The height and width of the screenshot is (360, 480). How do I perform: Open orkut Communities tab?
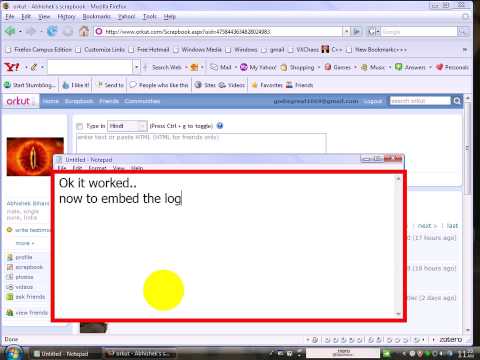click(x=142, y=101)
